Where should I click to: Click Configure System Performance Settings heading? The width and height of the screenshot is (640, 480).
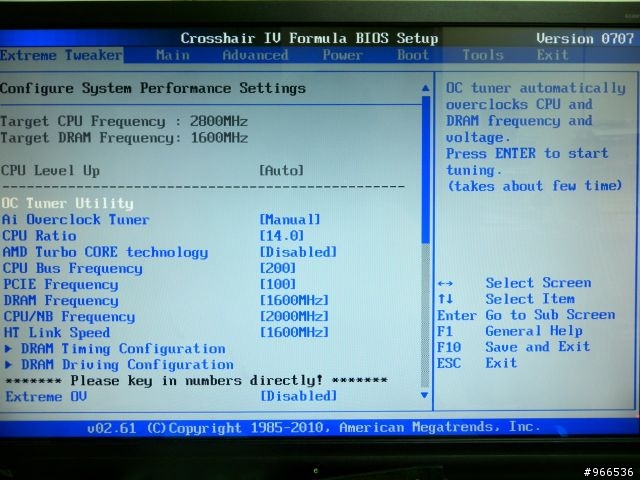coord(153,89)
